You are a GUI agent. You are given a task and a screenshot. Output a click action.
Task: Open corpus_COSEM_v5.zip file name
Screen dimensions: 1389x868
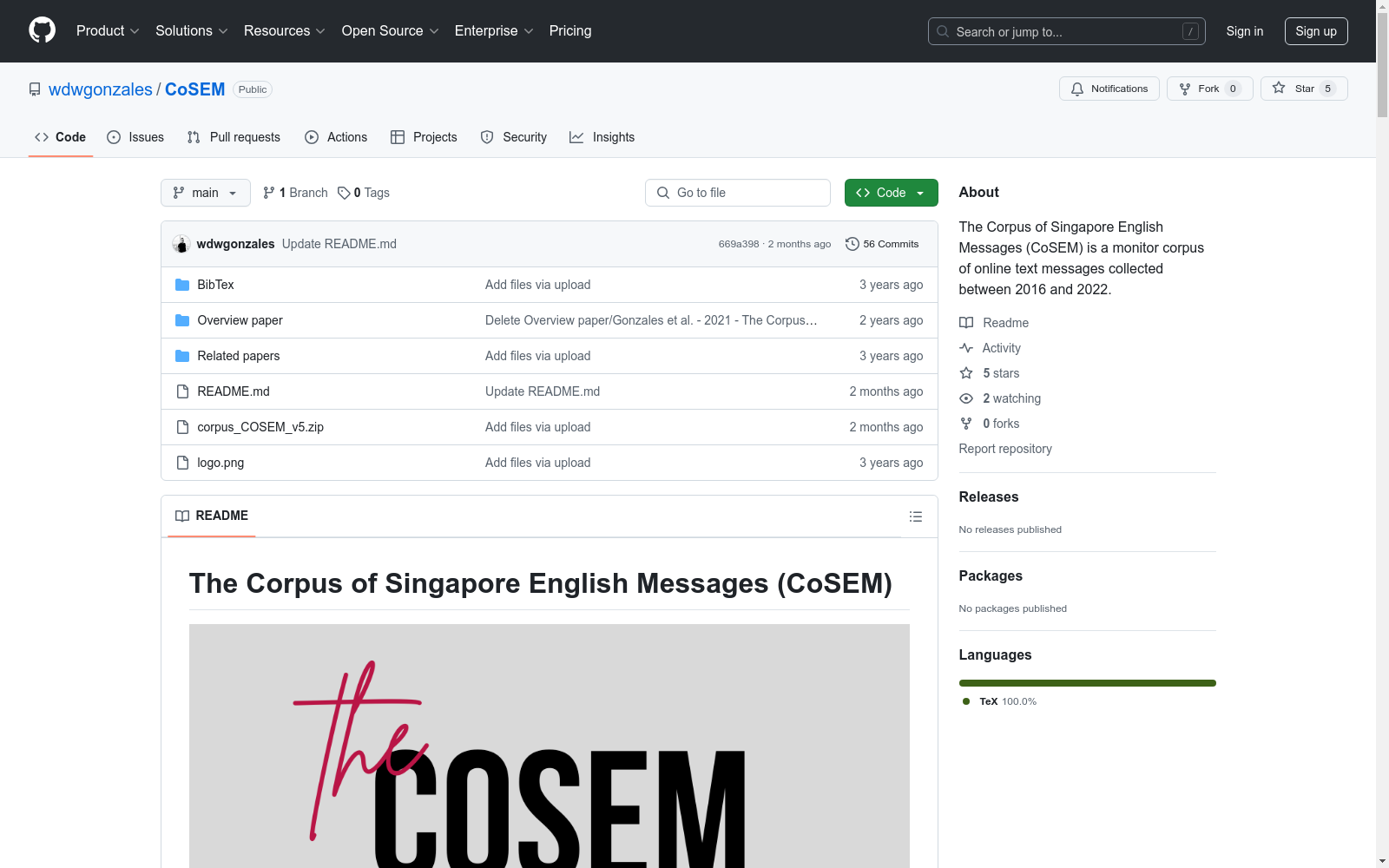pos(260,427)
